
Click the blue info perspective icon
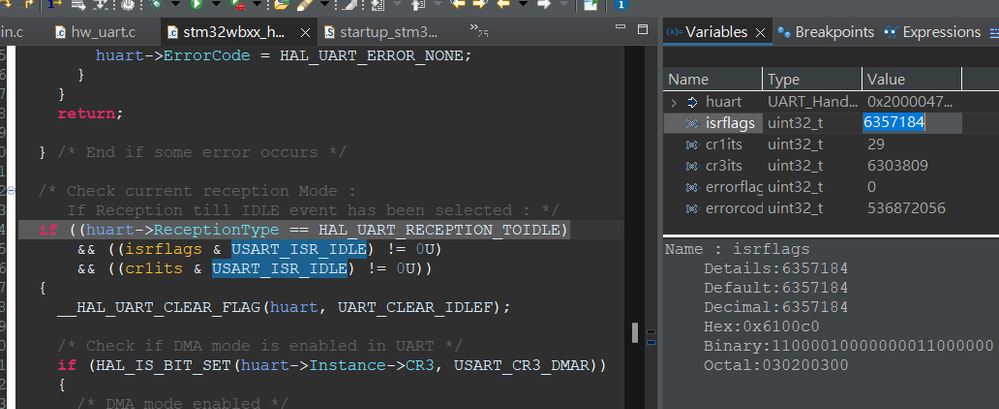click(x=621, y=4)
